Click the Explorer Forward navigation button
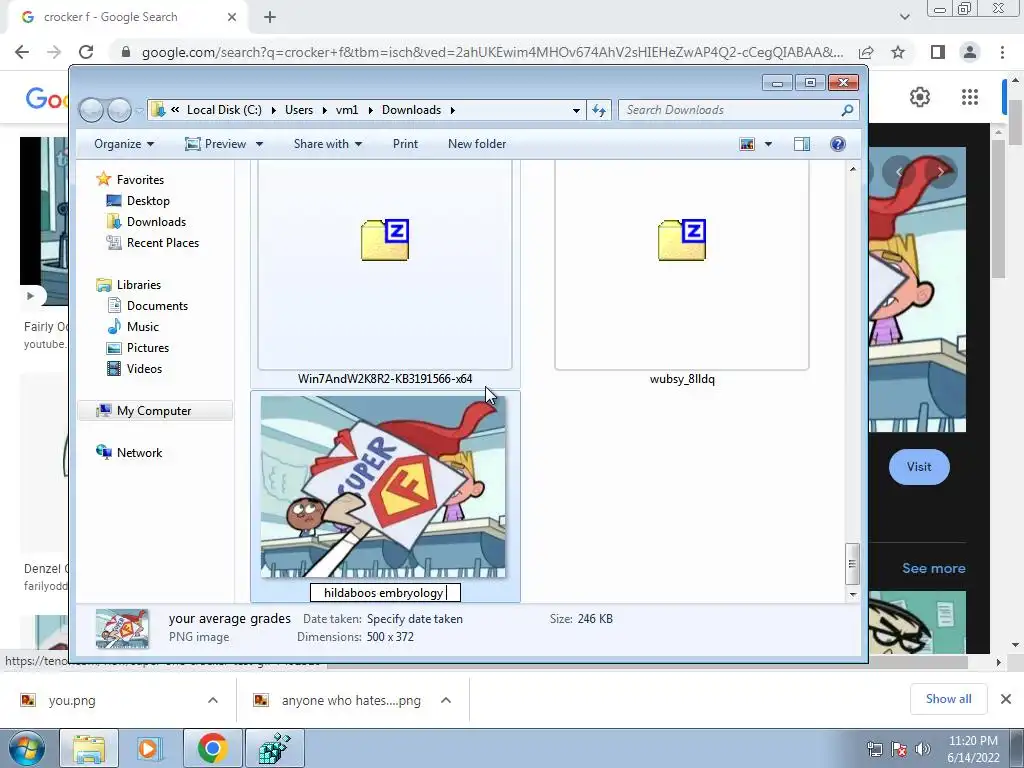The image size is (1024, 768). coord(120,110)
